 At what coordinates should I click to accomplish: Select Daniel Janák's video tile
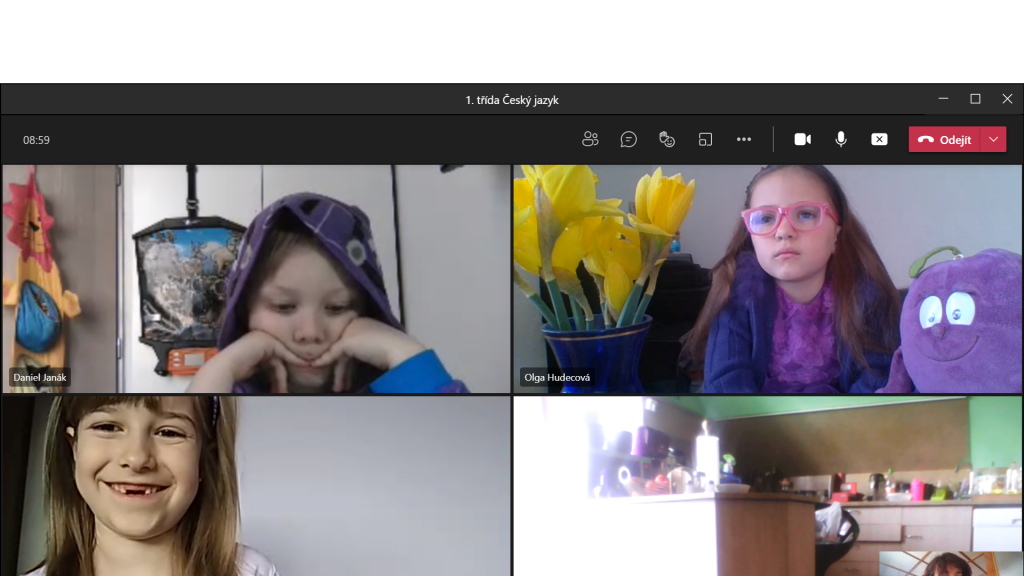[x=256, y=278]
